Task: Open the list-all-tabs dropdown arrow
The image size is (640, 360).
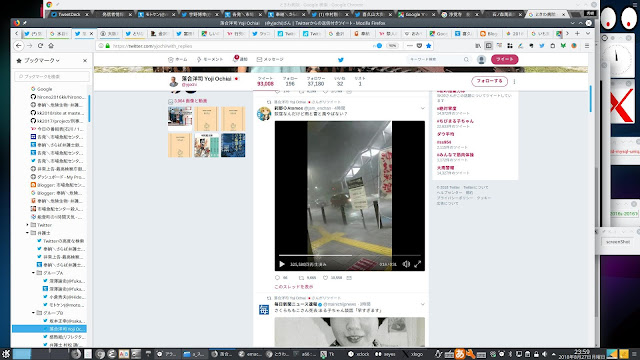Action: [x=588, y=33]
